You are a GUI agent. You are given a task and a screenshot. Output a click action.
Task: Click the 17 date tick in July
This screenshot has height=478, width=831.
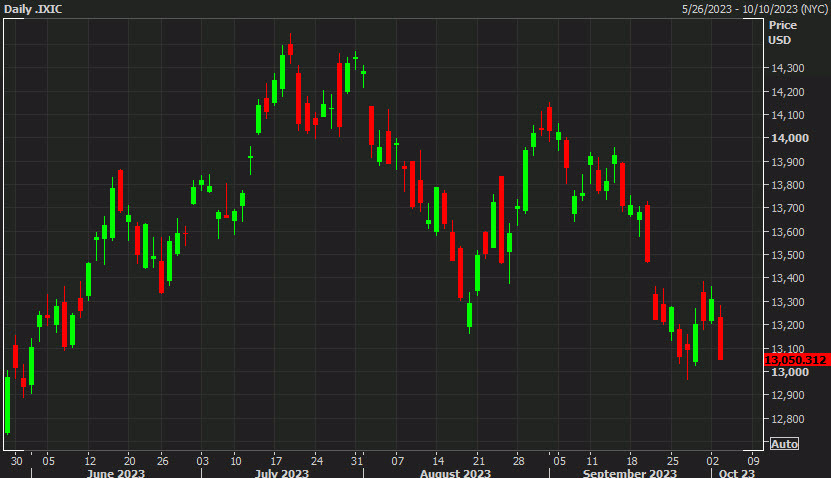(x=276, y=461)
